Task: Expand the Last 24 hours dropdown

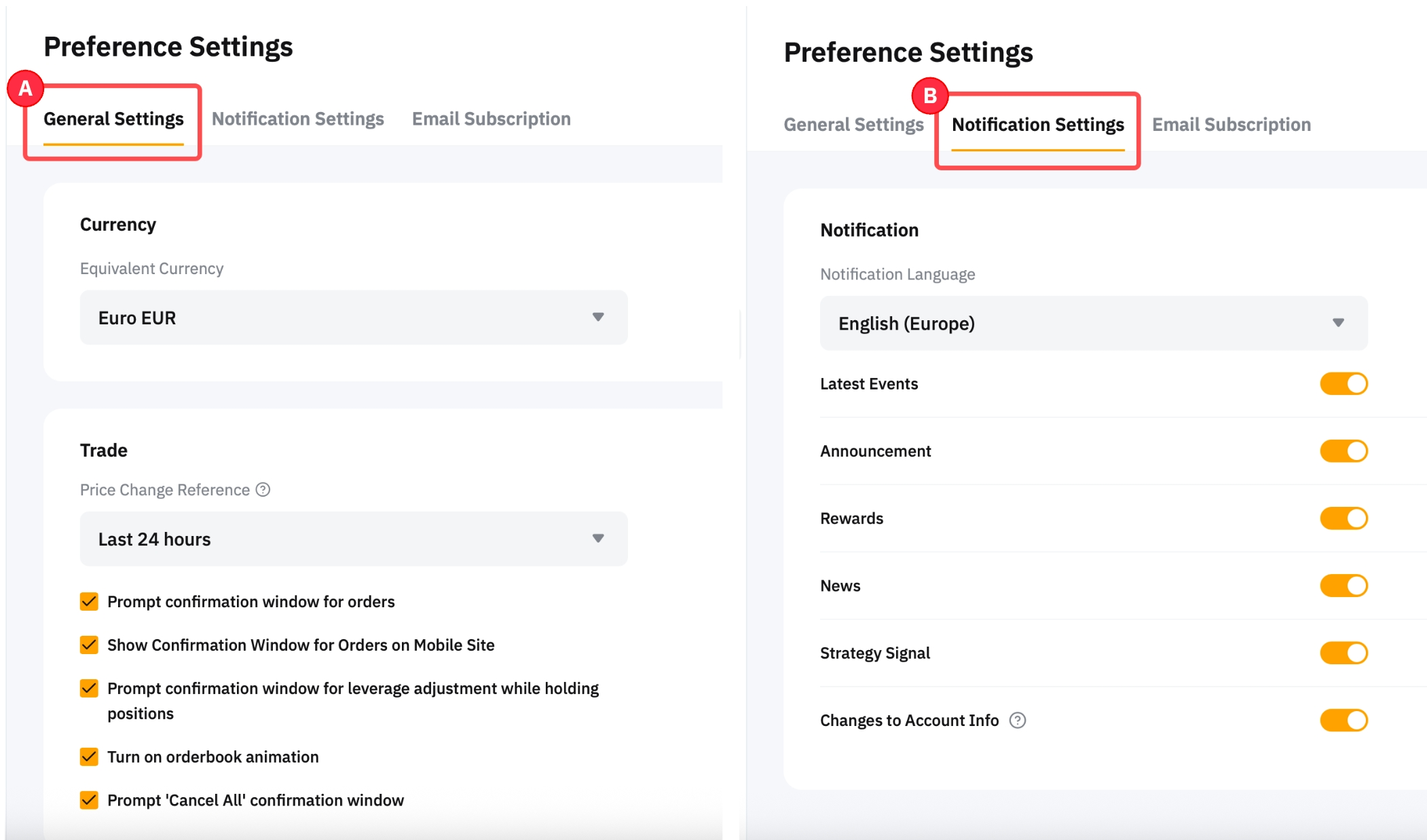Action: (353, 539)
